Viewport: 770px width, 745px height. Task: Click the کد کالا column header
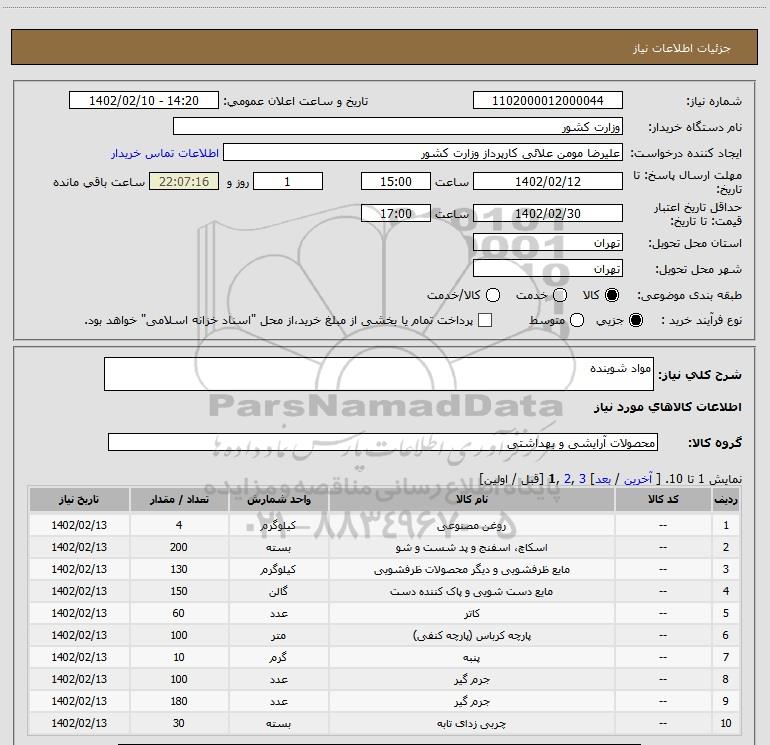pos(663,499)
